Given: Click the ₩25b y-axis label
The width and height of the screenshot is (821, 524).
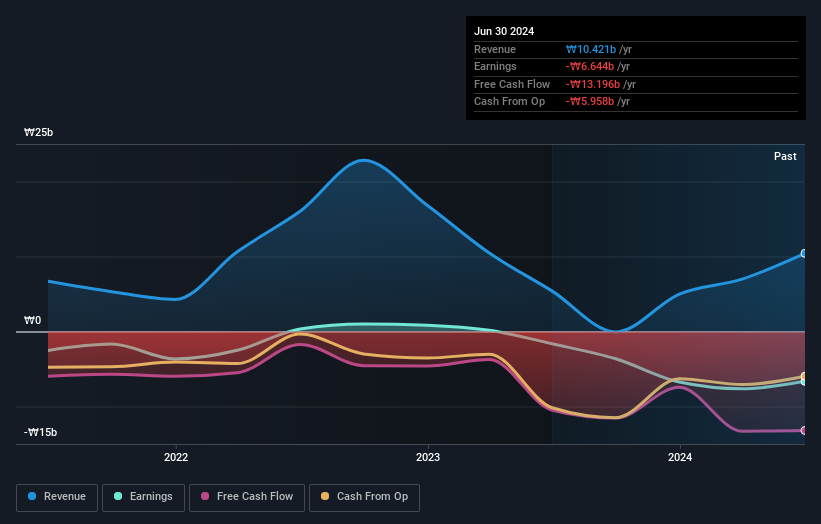Looking at the screenshot, I should point(38,132).
